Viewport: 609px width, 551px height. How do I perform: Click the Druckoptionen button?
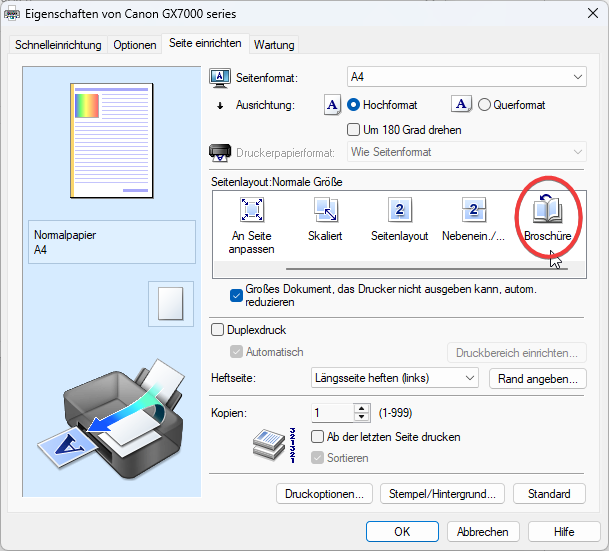(x=324, y=494)
